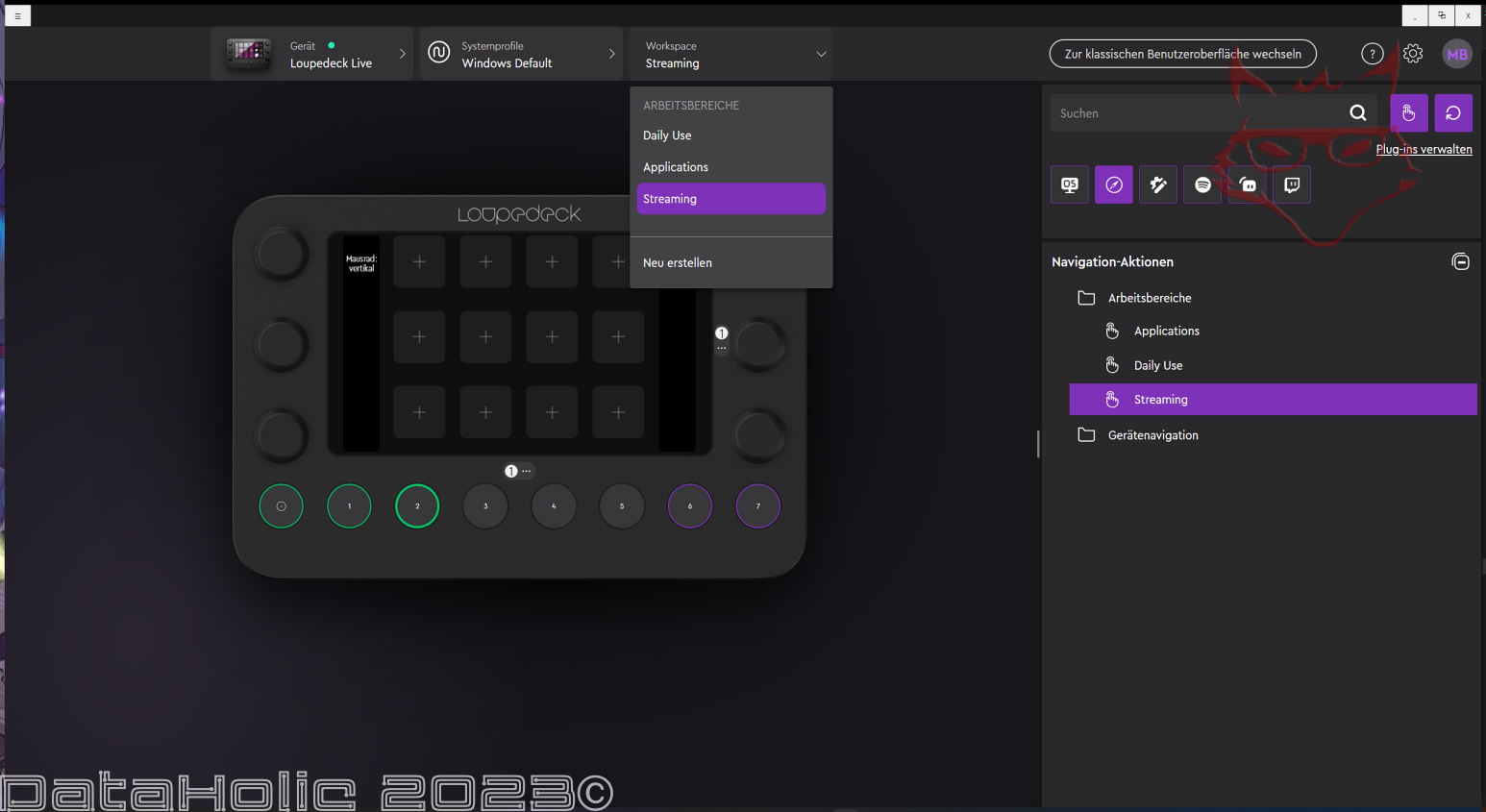
Task: Open touch page indicator below the screen
Action: (519, 471)
